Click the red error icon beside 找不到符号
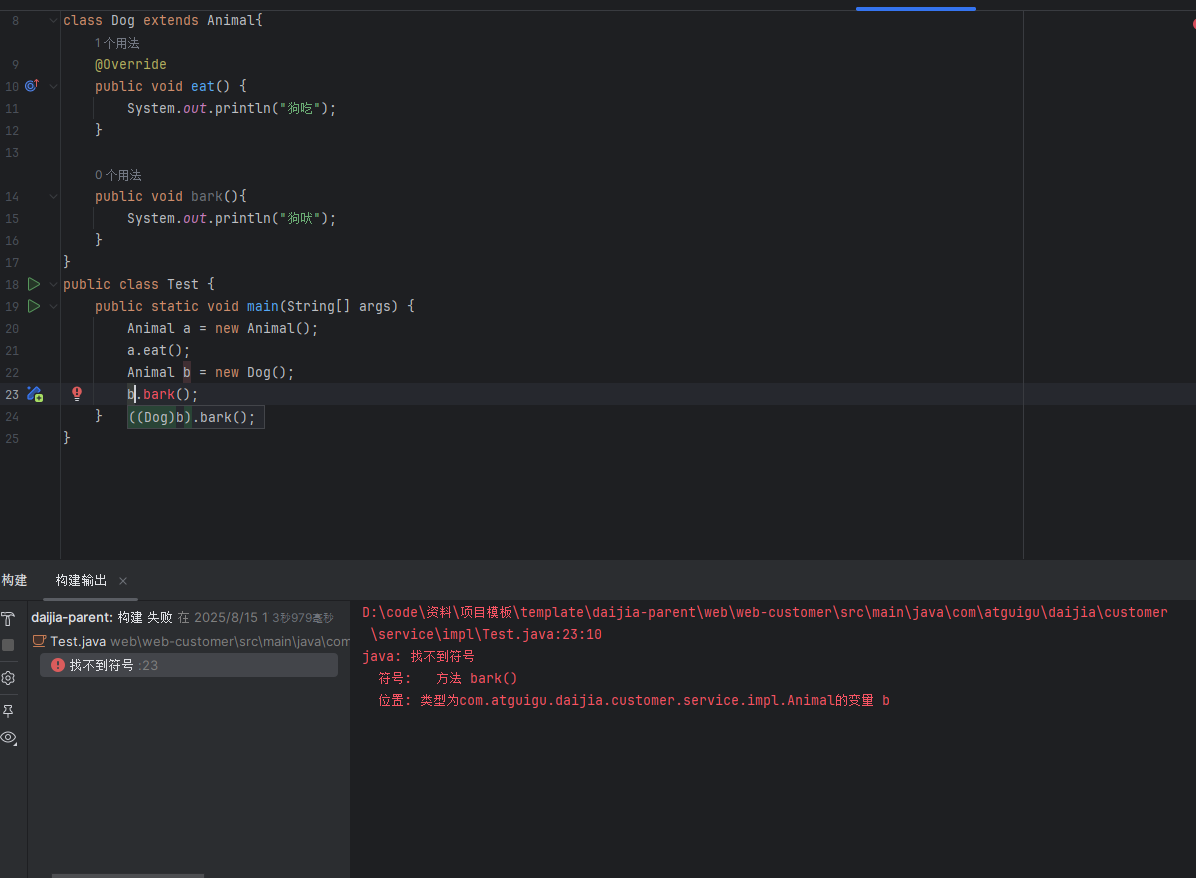 point(57,665)
